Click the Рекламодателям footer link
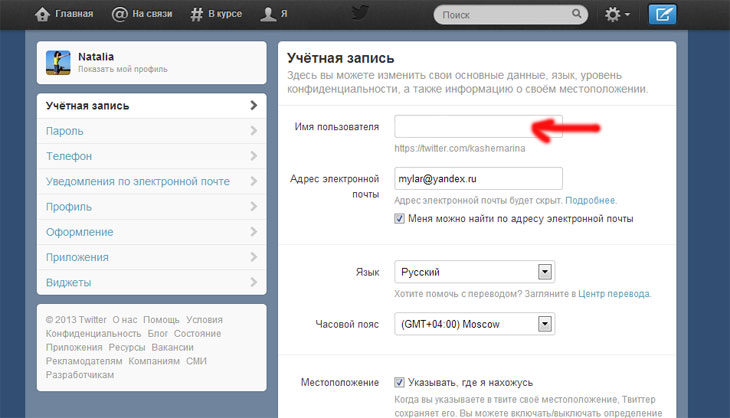This screenshot has width=730, height=418. [x=84, y=361]
